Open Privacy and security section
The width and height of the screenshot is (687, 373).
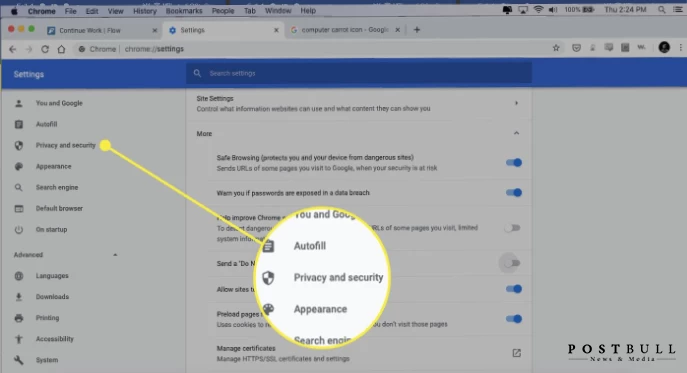pos(65,146)
